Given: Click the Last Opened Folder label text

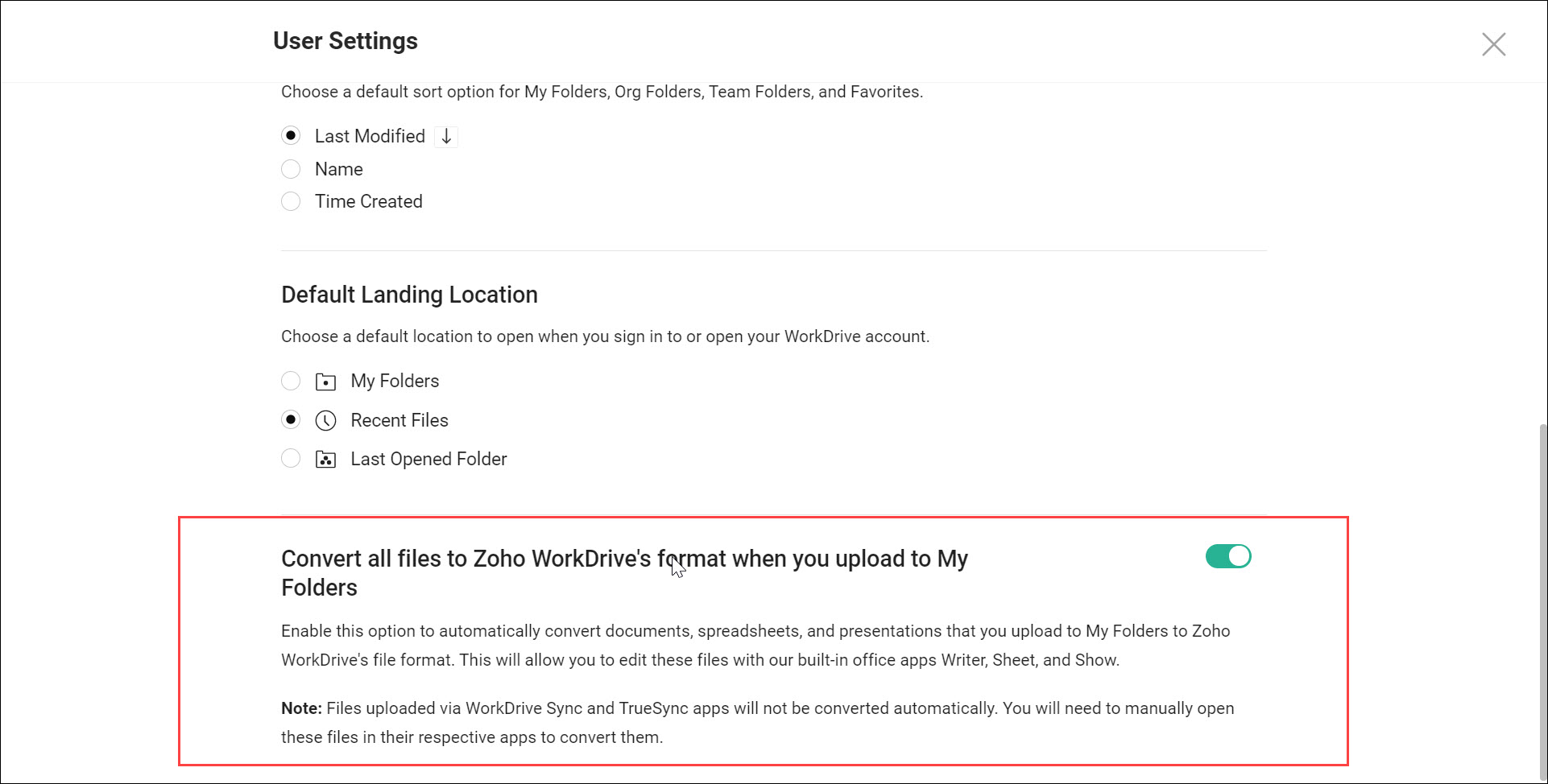Looking at the screenshot, I should click(428, 459).
